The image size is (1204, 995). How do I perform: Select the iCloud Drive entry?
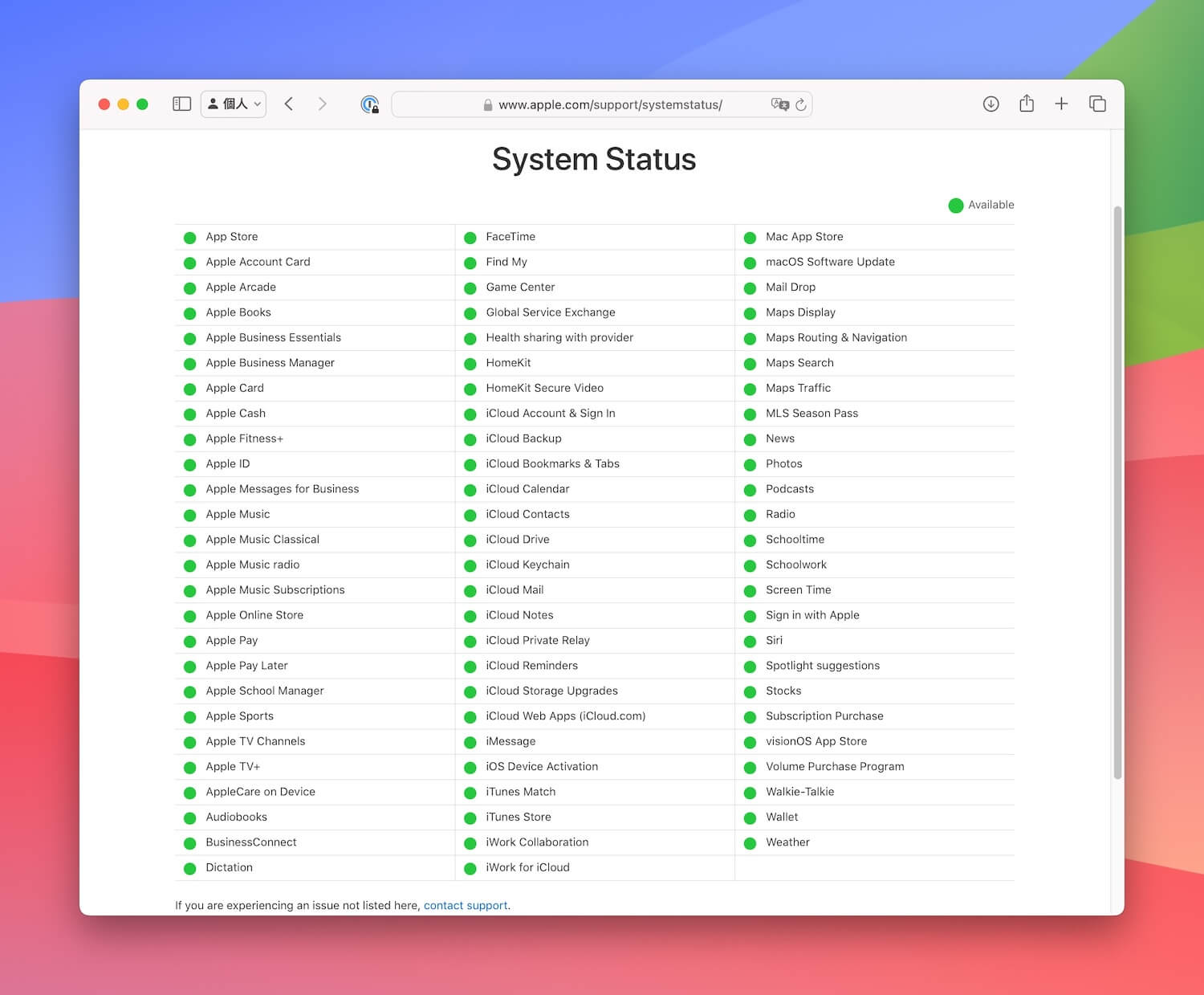coord(518,539)
